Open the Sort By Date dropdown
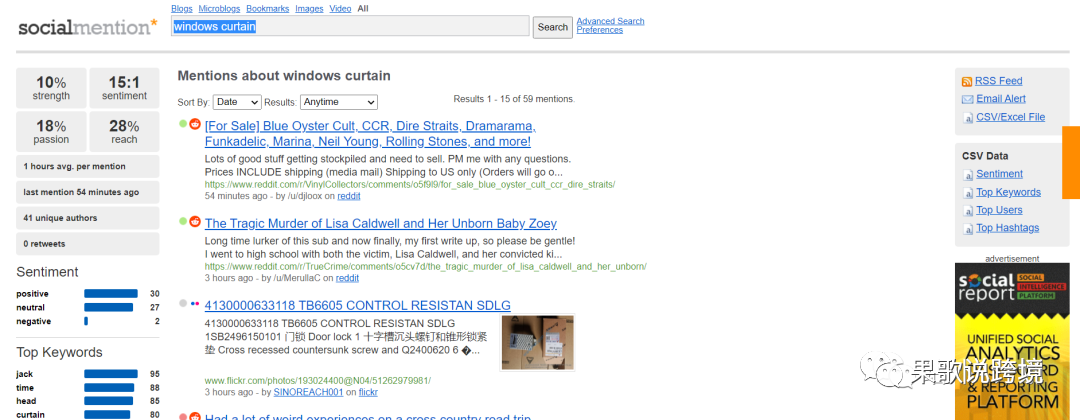The height and width of the screenshot is (420, 1080). pyautogui.click(x=237, y=102)
